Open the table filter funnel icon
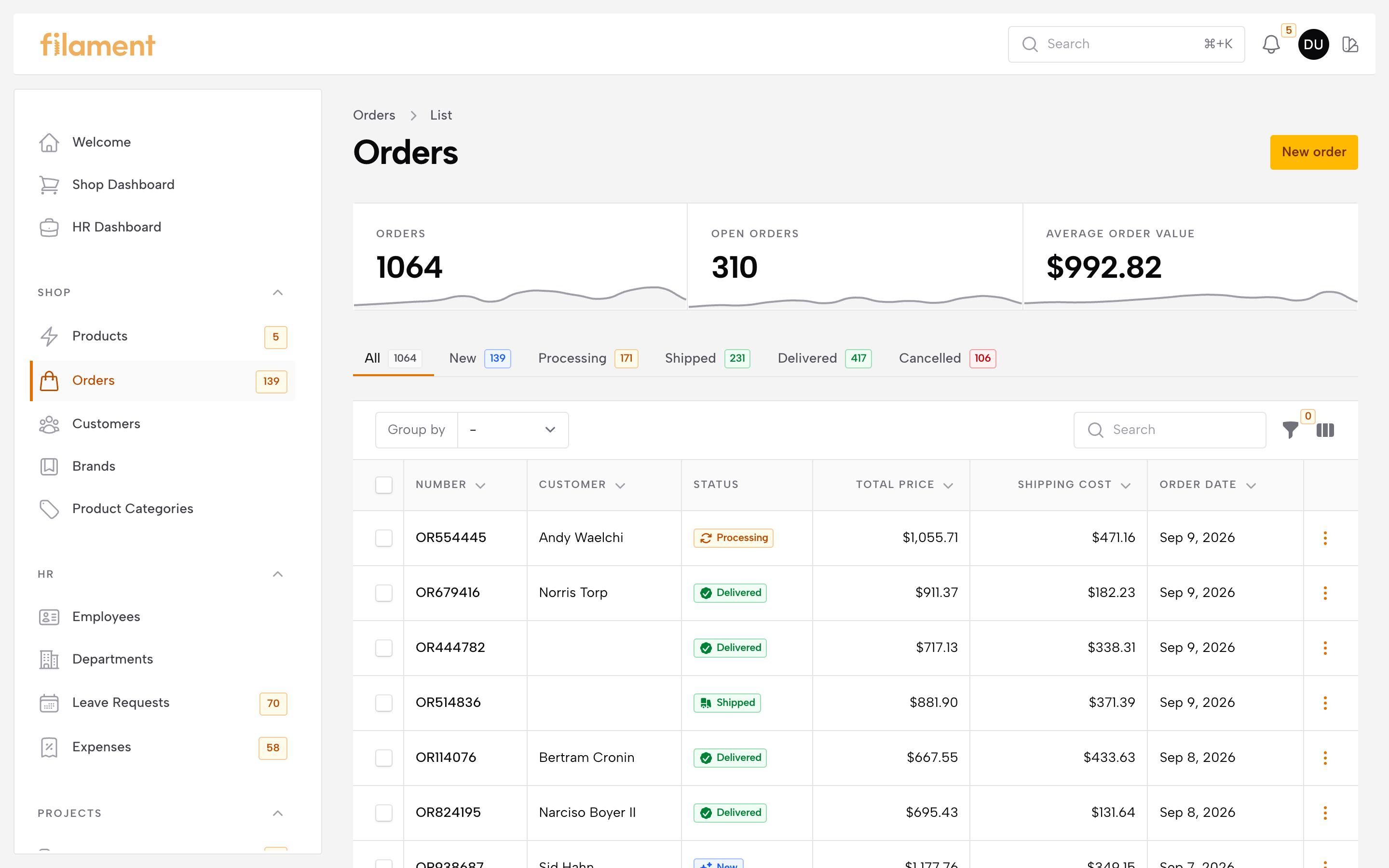This screenshot has width=1389, height=868. 1290,429
